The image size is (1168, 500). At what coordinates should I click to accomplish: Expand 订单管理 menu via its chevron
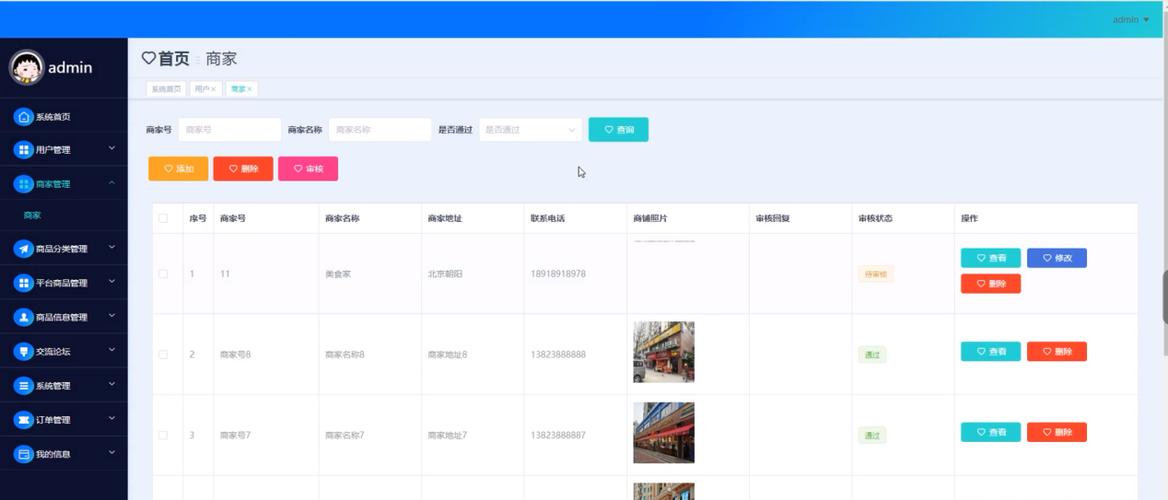112,418
